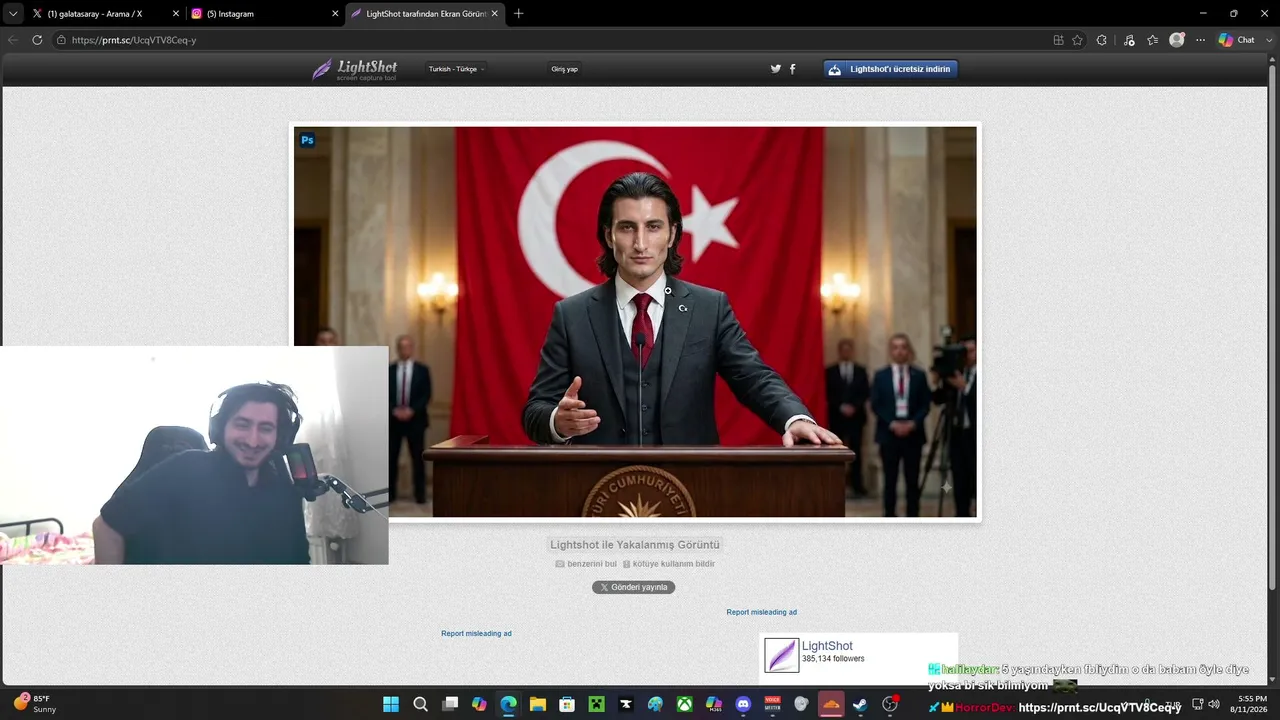This screenshot has width=1280, height=720.
Task: Add this page to favorites star
Action: point(1077,40)
